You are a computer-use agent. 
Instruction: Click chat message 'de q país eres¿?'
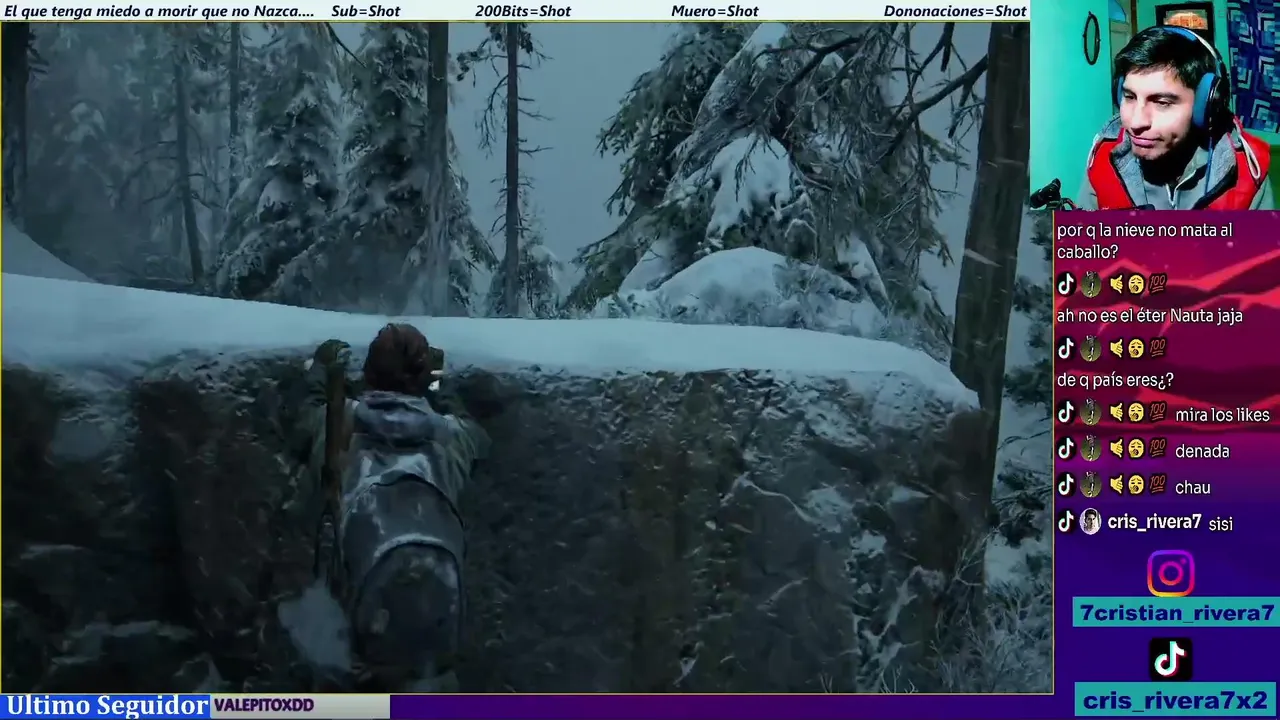[1115, 380]
